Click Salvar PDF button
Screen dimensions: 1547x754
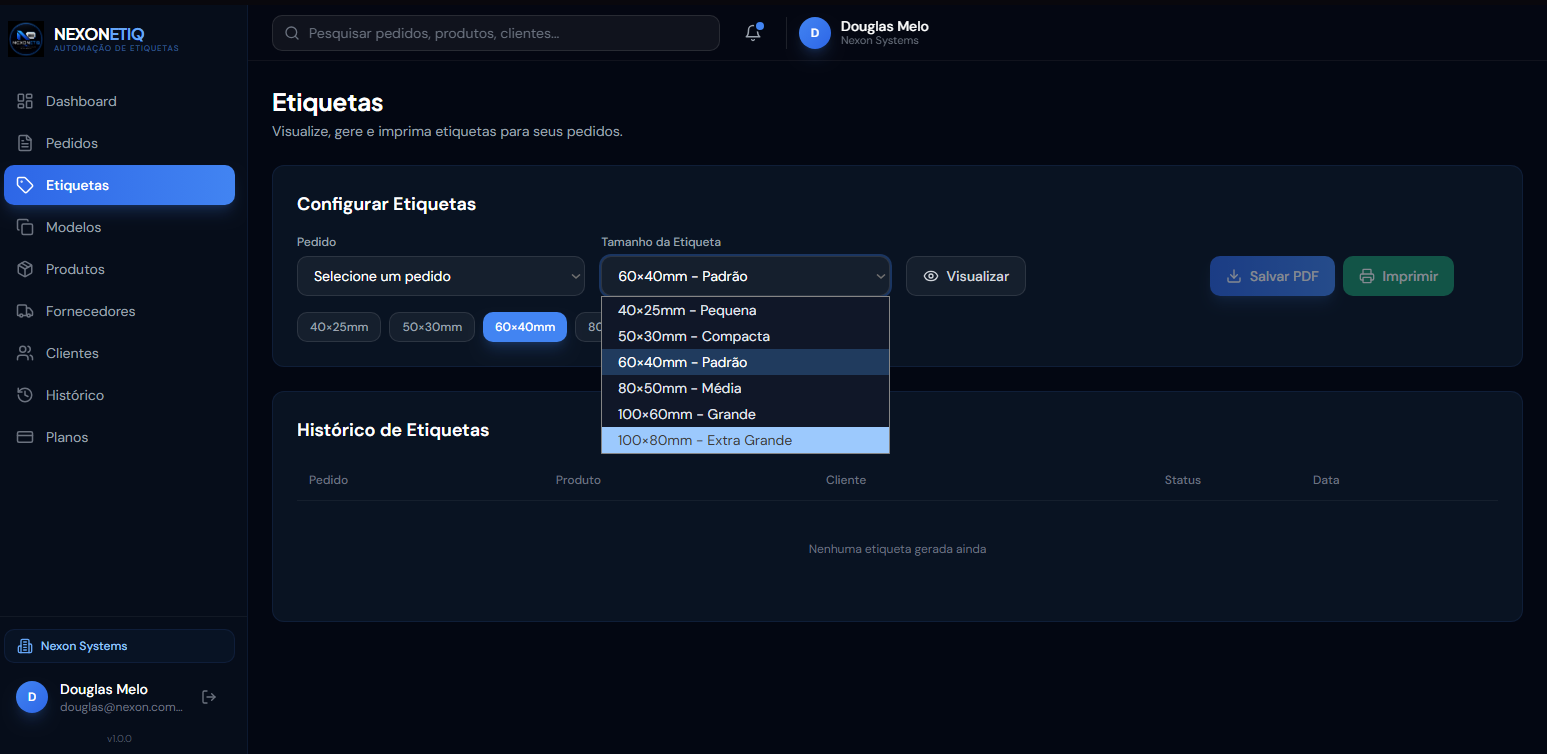point(1272,276)
